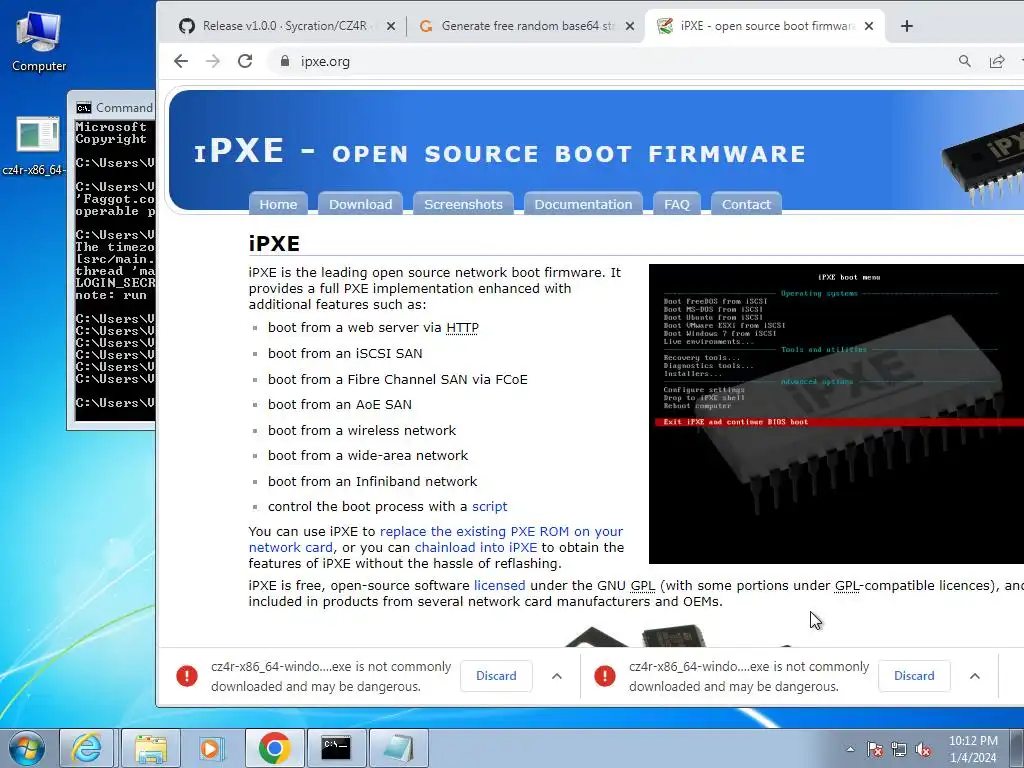Image resolution: width=1024 pixels, height=768 pixels.
Task: Click the GPL abbreviation after GNU
Action: click(x=643, y=586)
